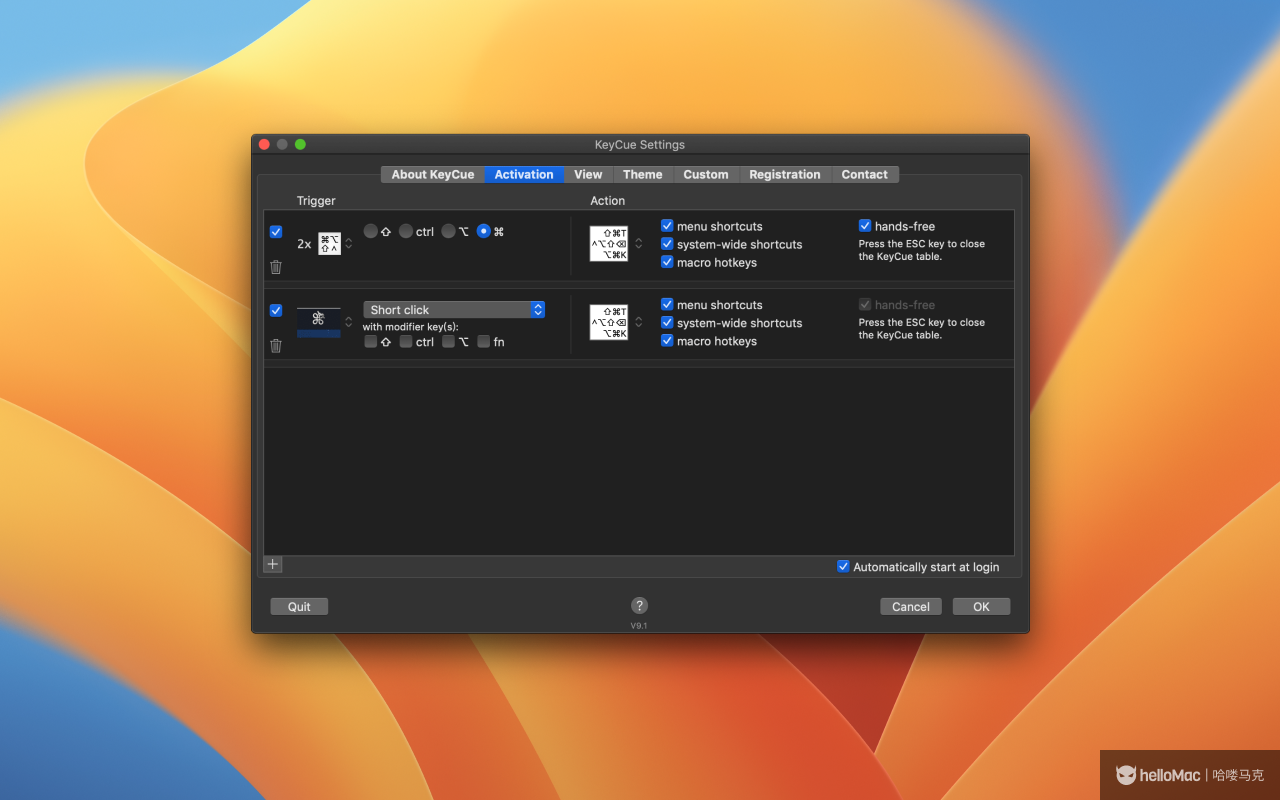Switch to the About KeyCue tab
This screenshot has width=1280, height=800.
[433, 174]
